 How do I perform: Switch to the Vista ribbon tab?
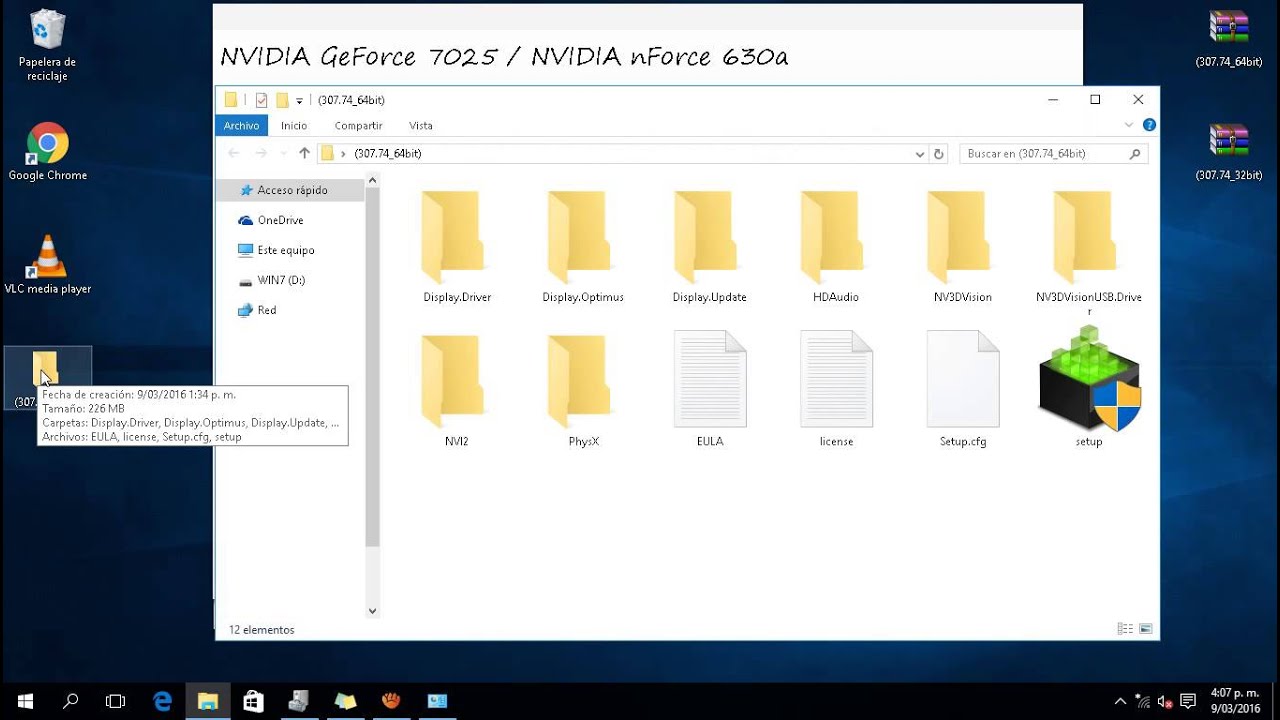421,126
